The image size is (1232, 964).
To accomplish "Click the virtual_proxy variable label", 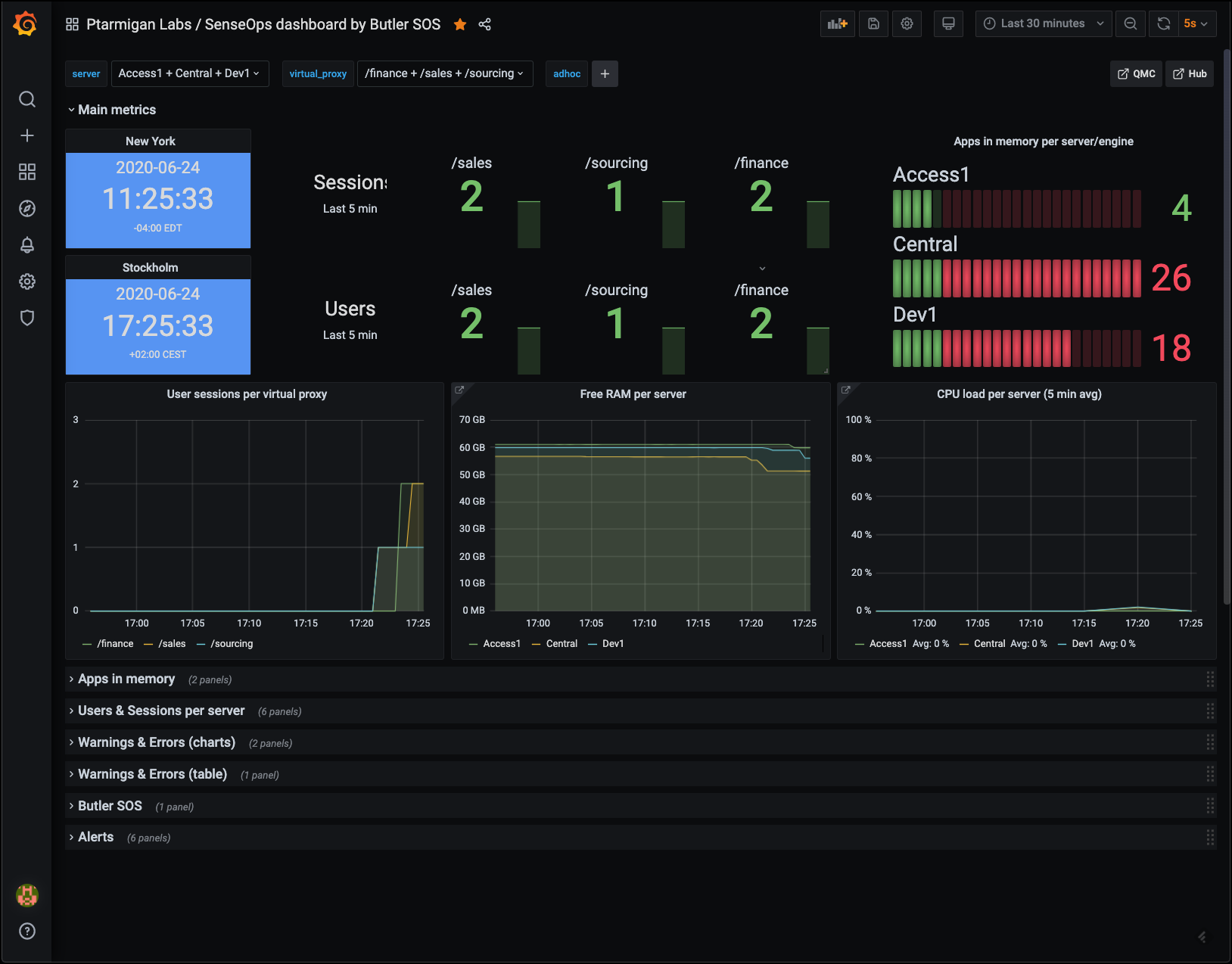I will pyautogui.click(x=318, y=73).
